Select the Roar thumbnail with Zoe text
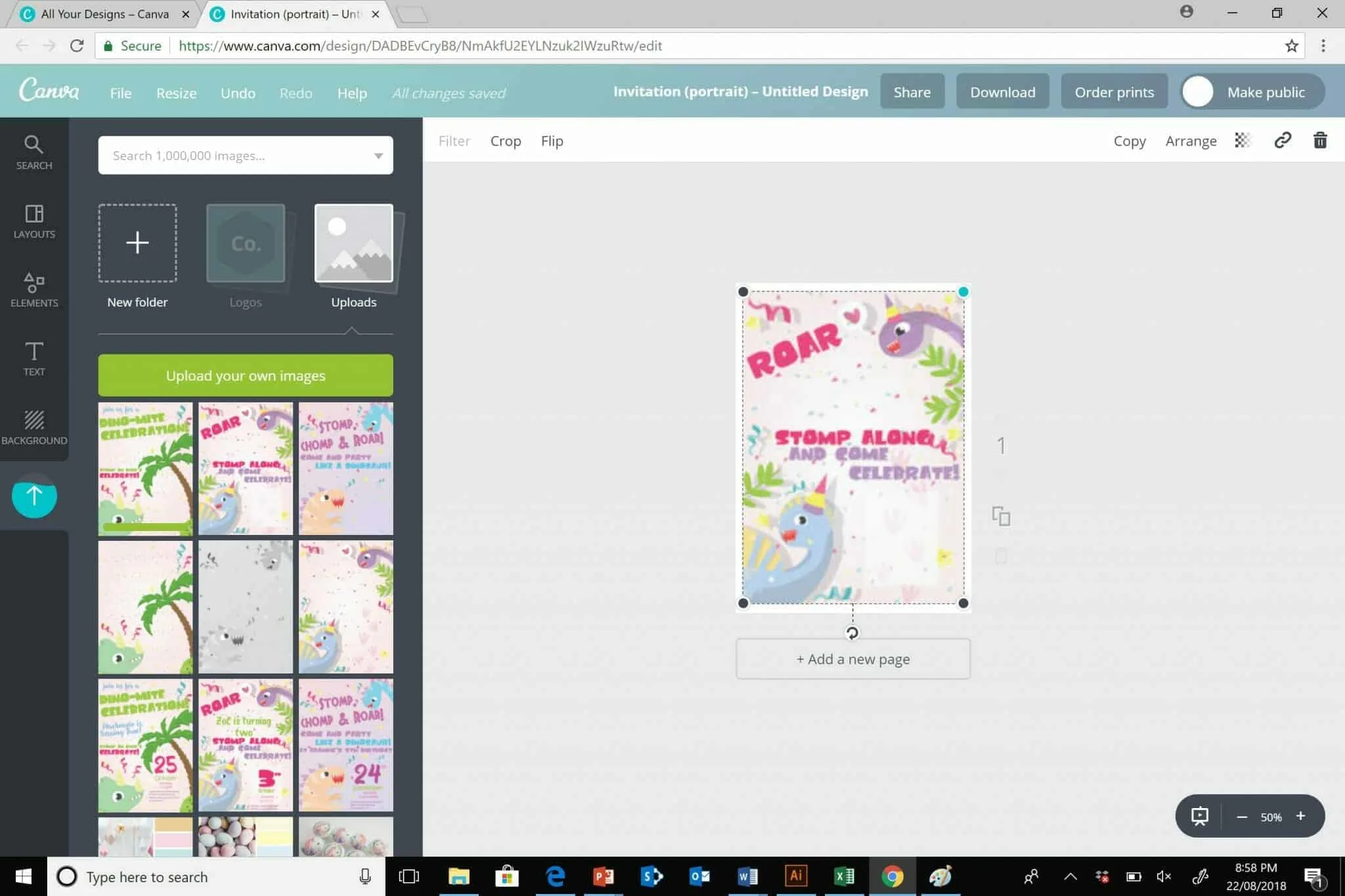This screenshot has width=1345, height=896. (246, 745)
